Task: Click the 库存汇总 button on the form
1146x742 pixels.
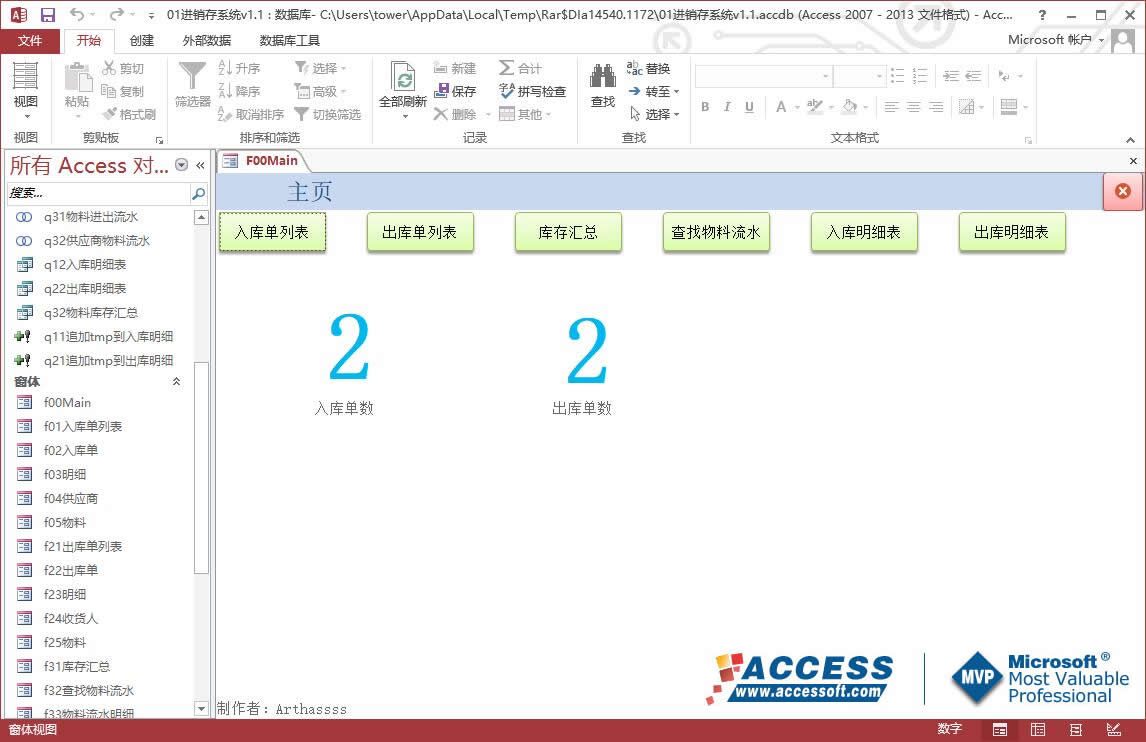Action: pyautogui.click(x=568, y=231)
